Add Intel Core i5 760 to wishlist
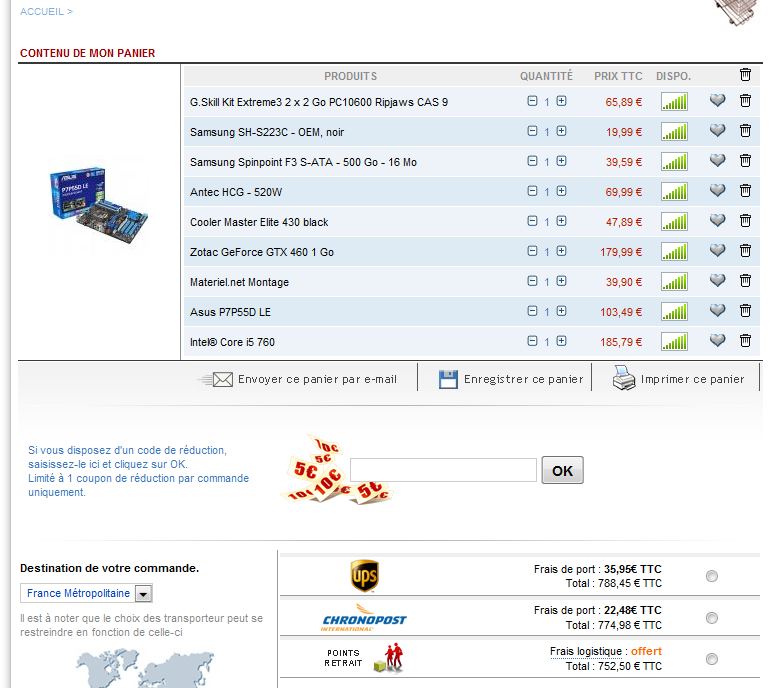This screenshot has height=688, width=769. (x=717, y=341)
